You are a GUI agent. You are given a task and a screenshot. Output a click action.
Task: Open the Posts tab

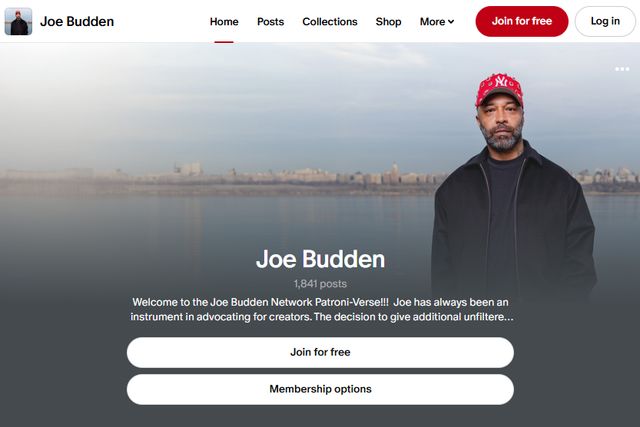pyautogui.click(x=271, y=22)
